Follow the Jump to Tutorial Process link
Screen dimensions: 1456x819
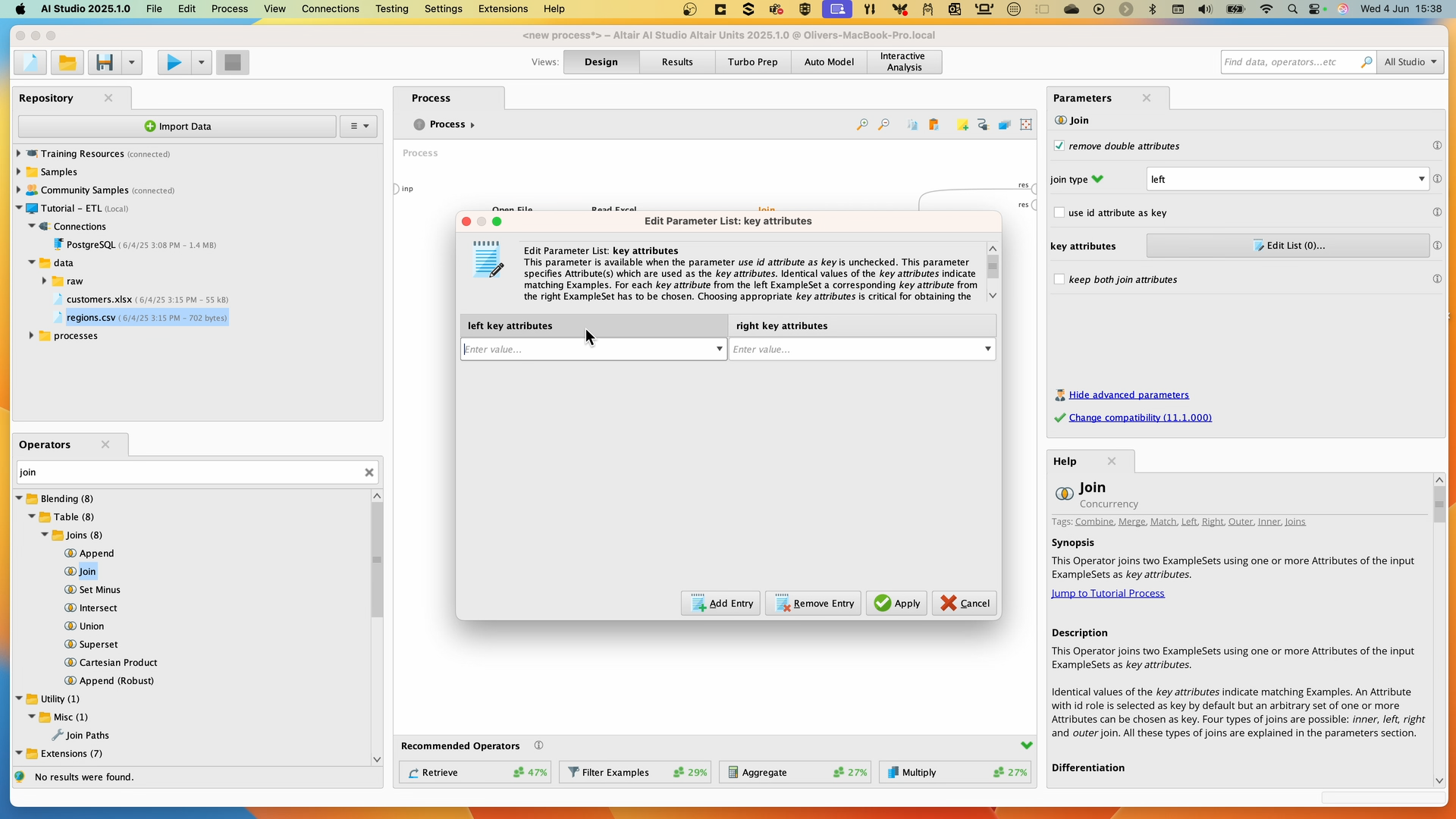pos(1108,594)
